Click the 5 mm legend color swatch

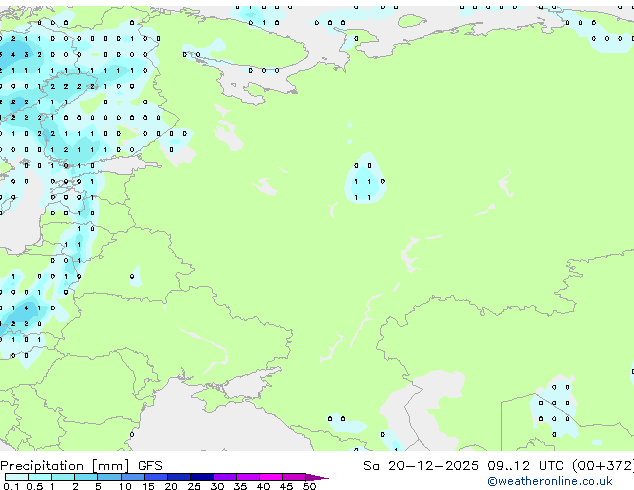point(109,477)
